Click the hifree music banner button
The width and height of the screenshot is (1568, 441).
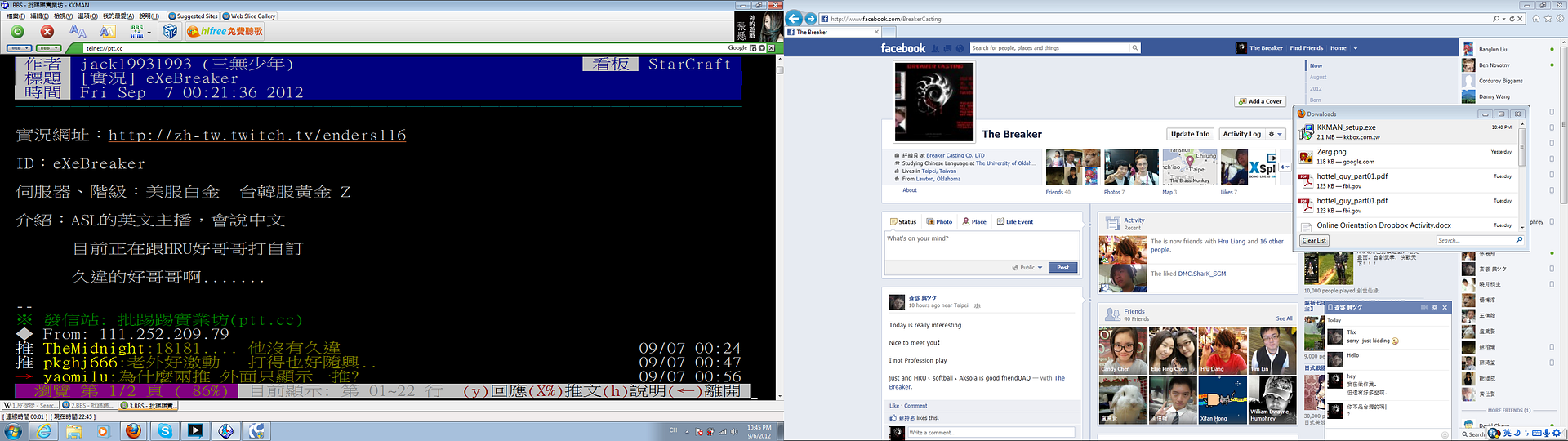click(x=225, y=32)
